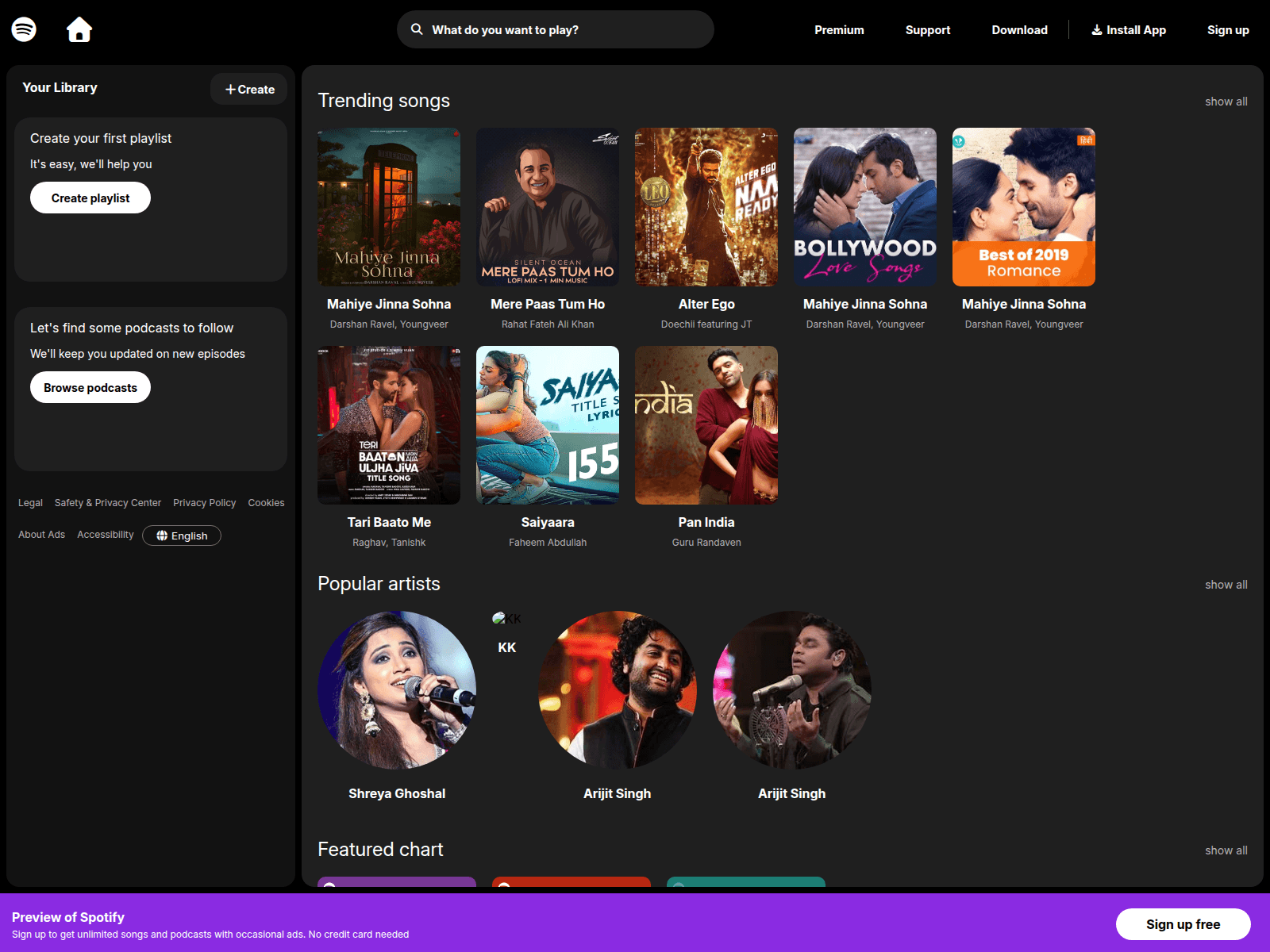1270x952 pixels.
Task: Open the About Ads link
Action: tap(41, 535)
